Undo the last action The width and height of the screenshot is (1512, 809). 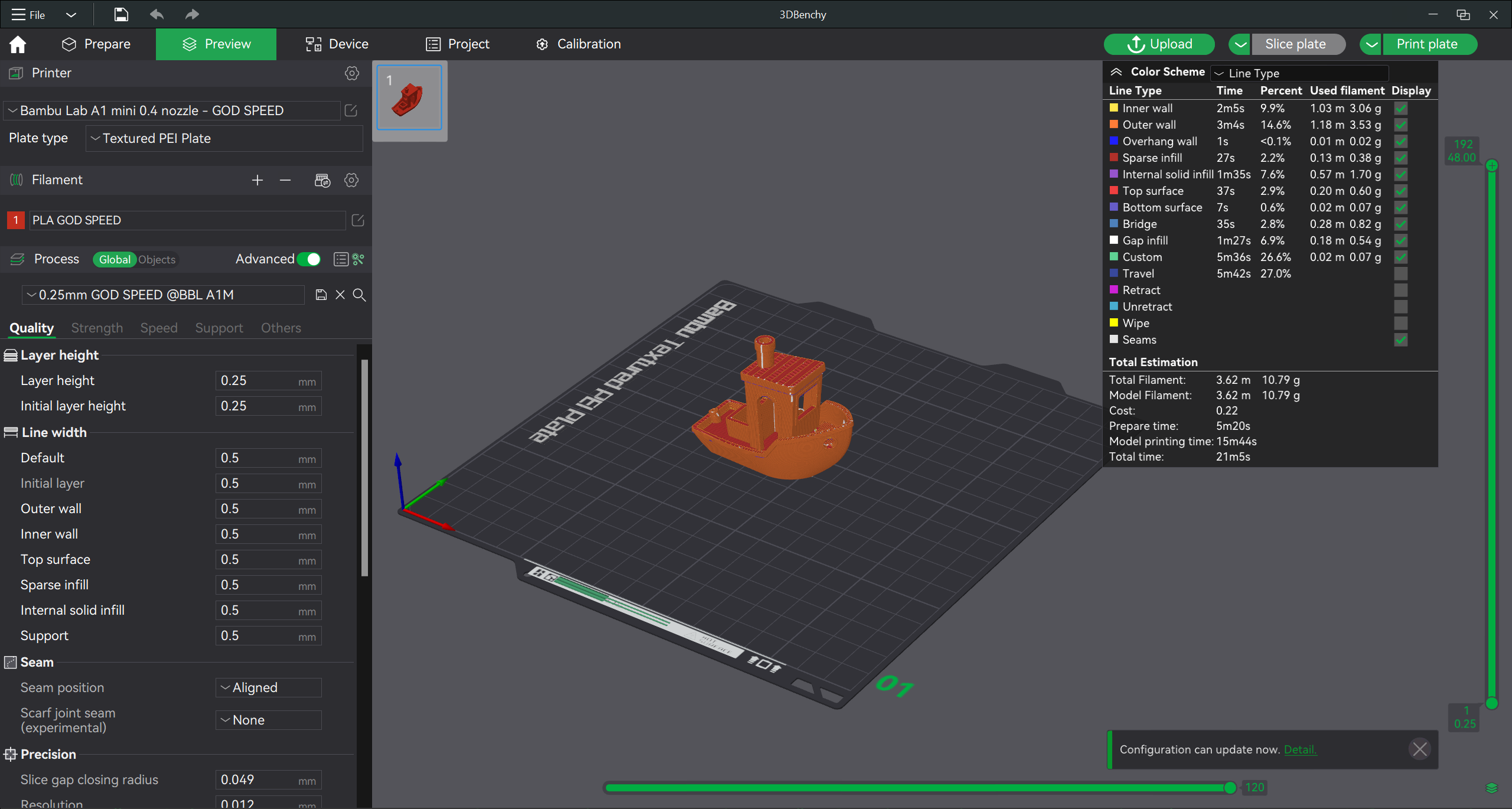pos(157,14)
